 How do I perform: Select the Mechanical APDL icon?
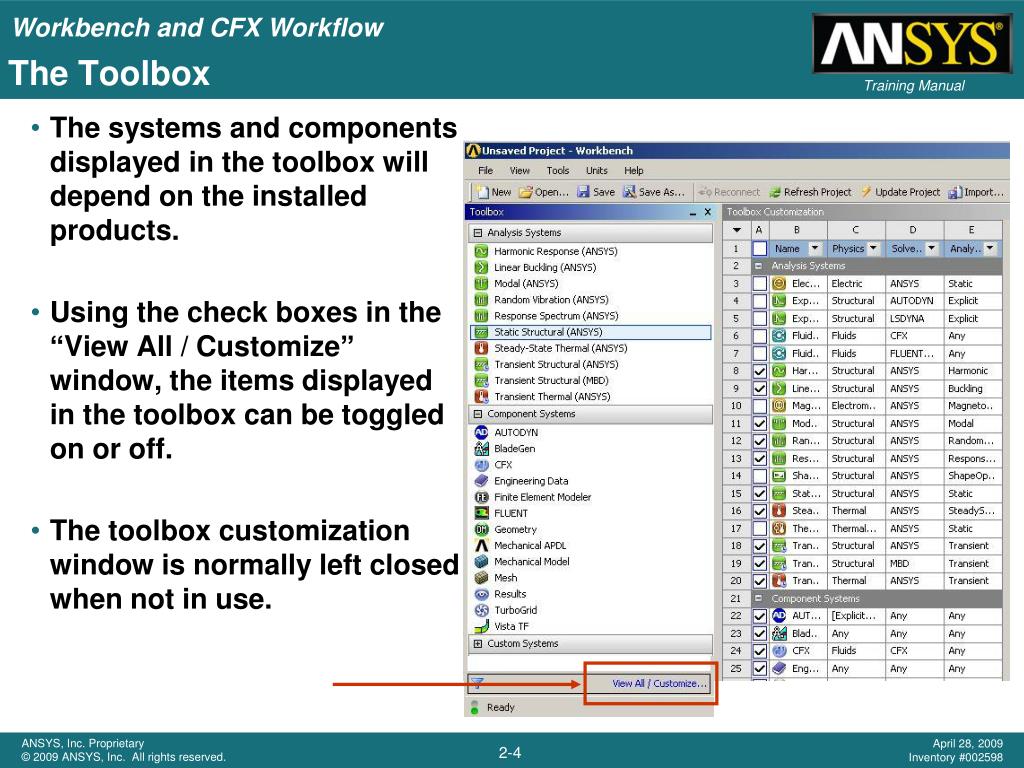pyautogui.click(x=481, y=545)
